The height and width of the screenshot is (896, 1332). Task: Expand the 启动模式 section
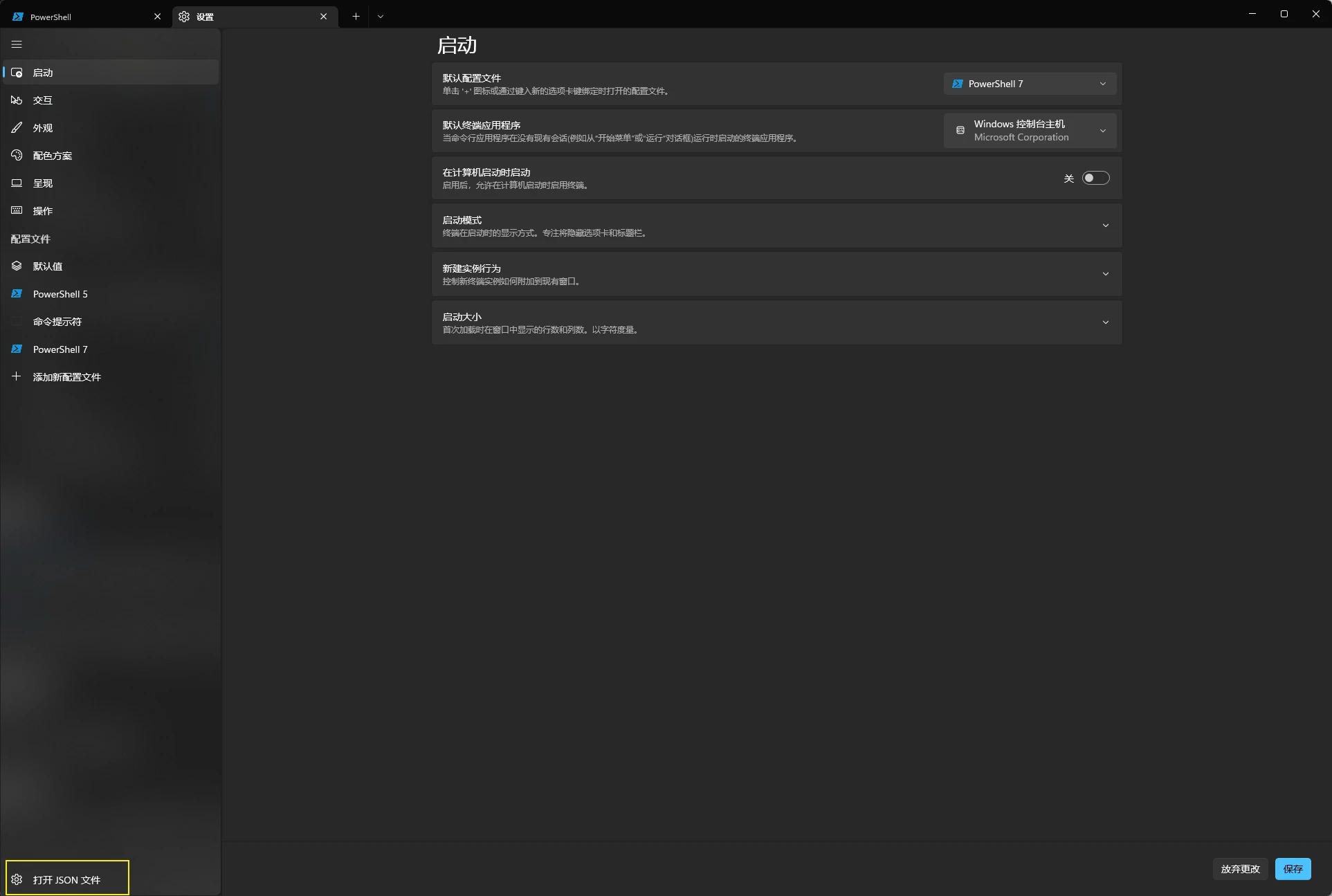pos(1105,226)
